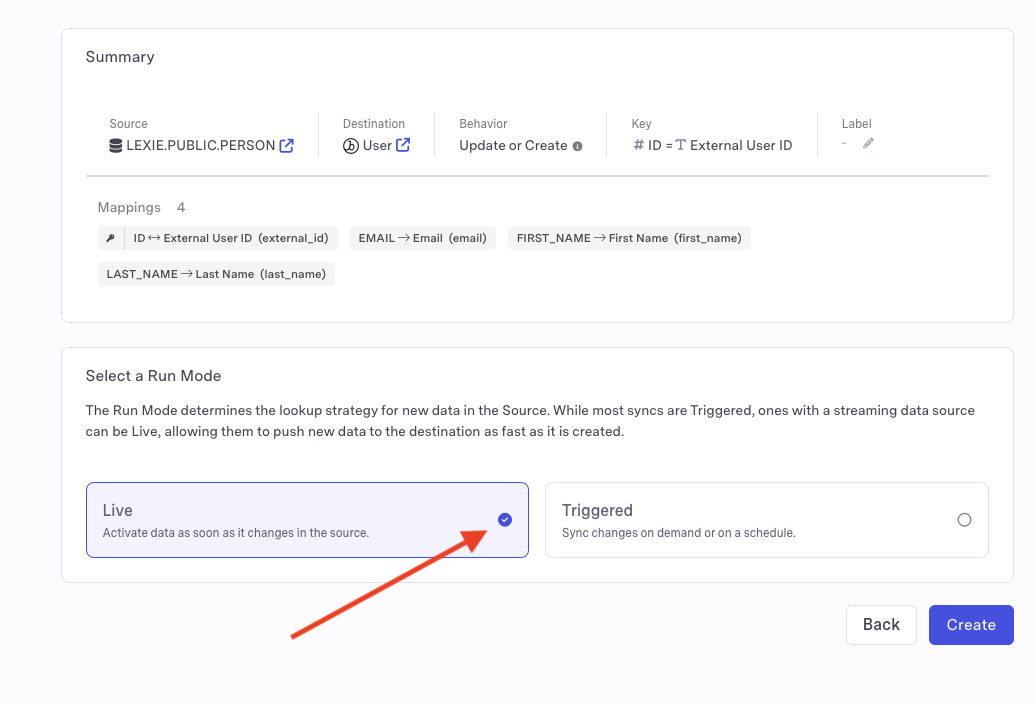Open the source external link icon
The image size is (1034, 704).
[x=286, y=146]
